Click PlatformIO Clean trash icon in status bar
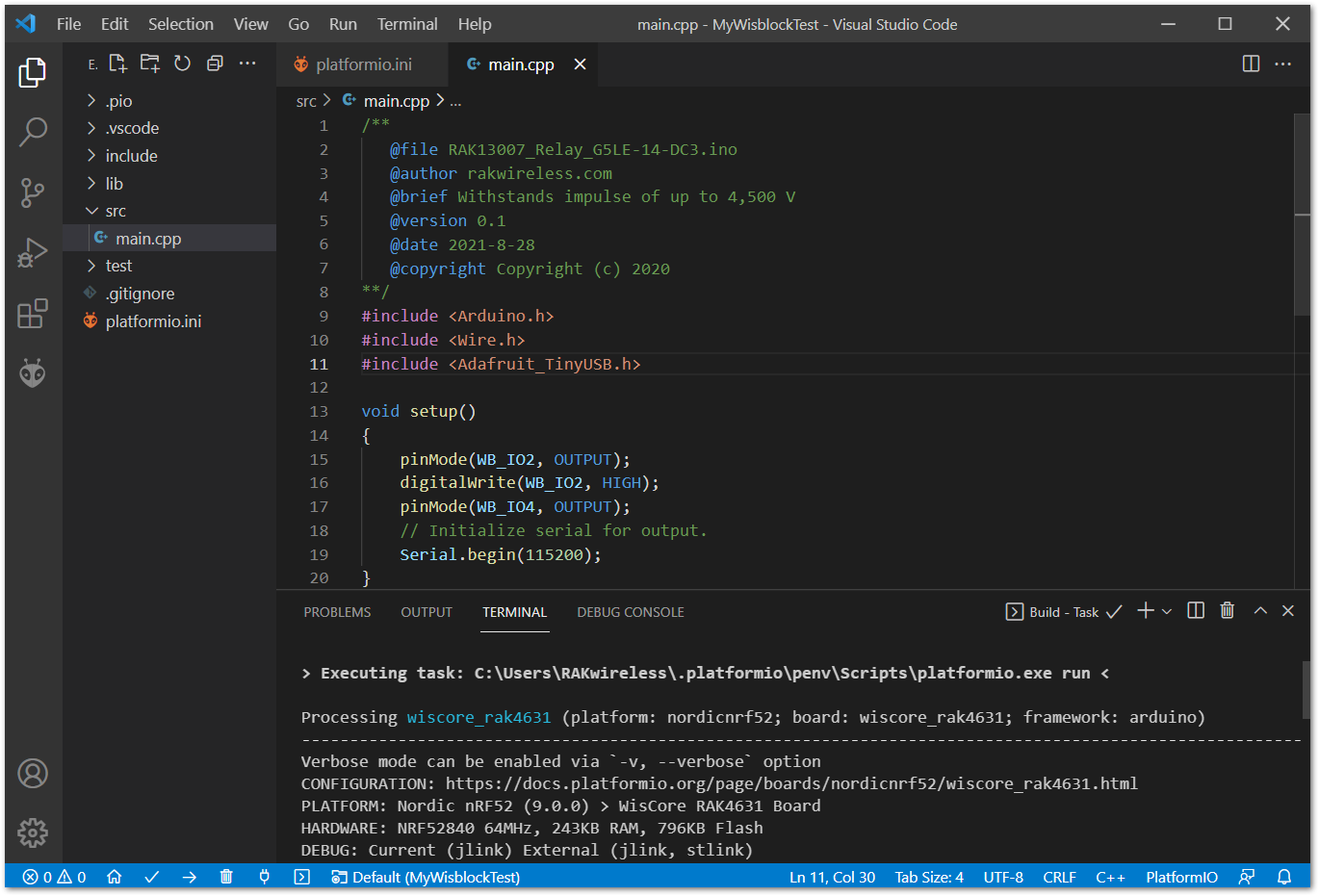Screen dimensions: 1319x896 point(226,877)
